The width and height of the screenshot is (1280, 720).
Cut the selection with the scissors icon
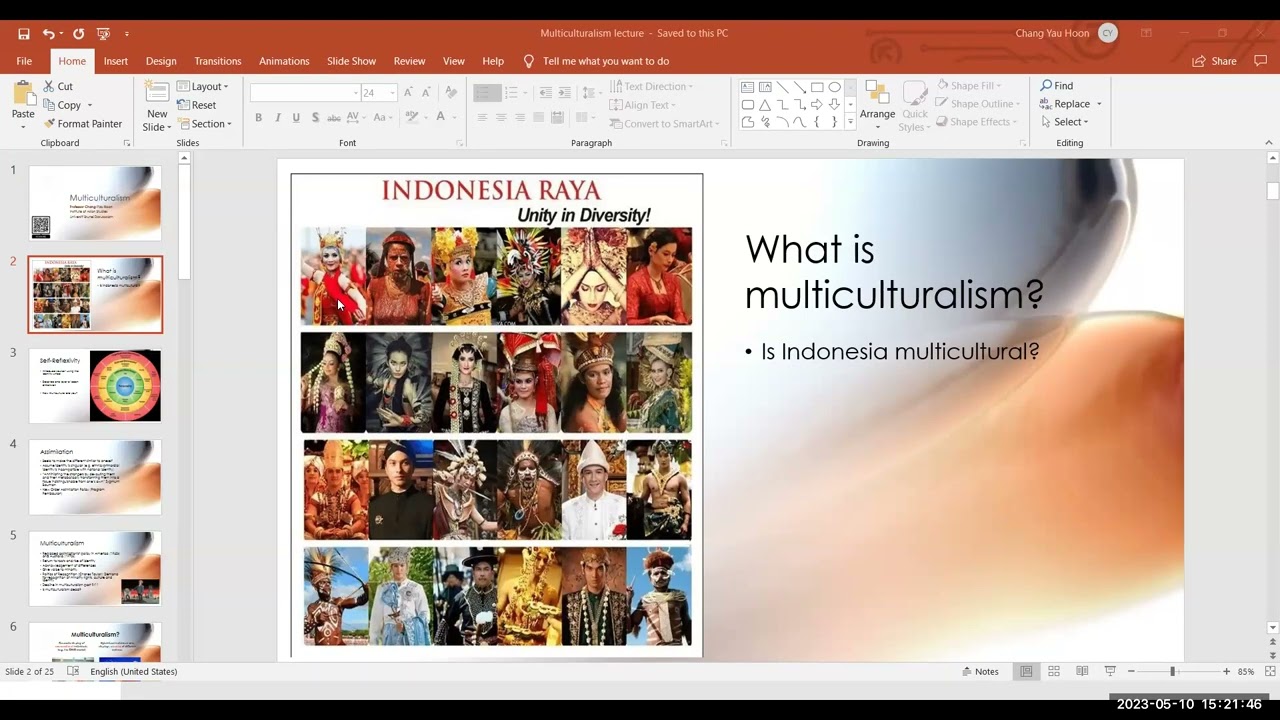(x=58, y=86)
